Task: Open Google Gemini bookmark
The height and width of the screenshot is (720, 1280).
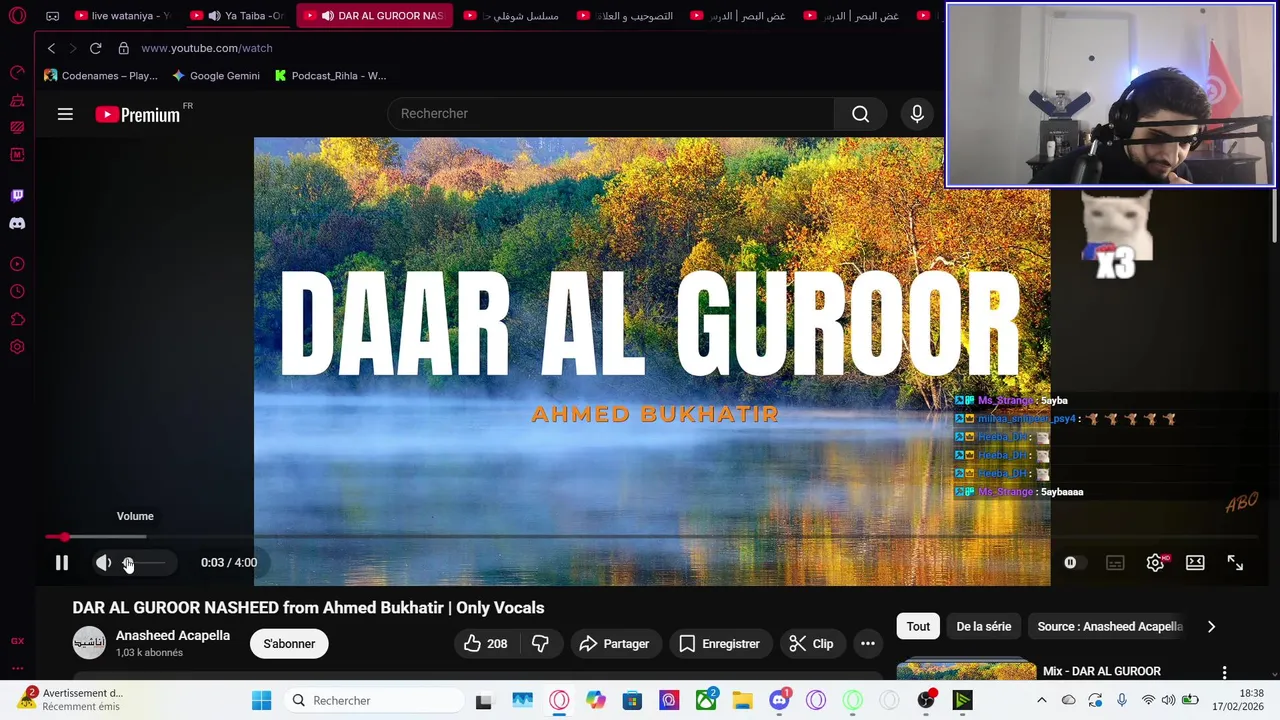Action: click(x=216, y=76)
